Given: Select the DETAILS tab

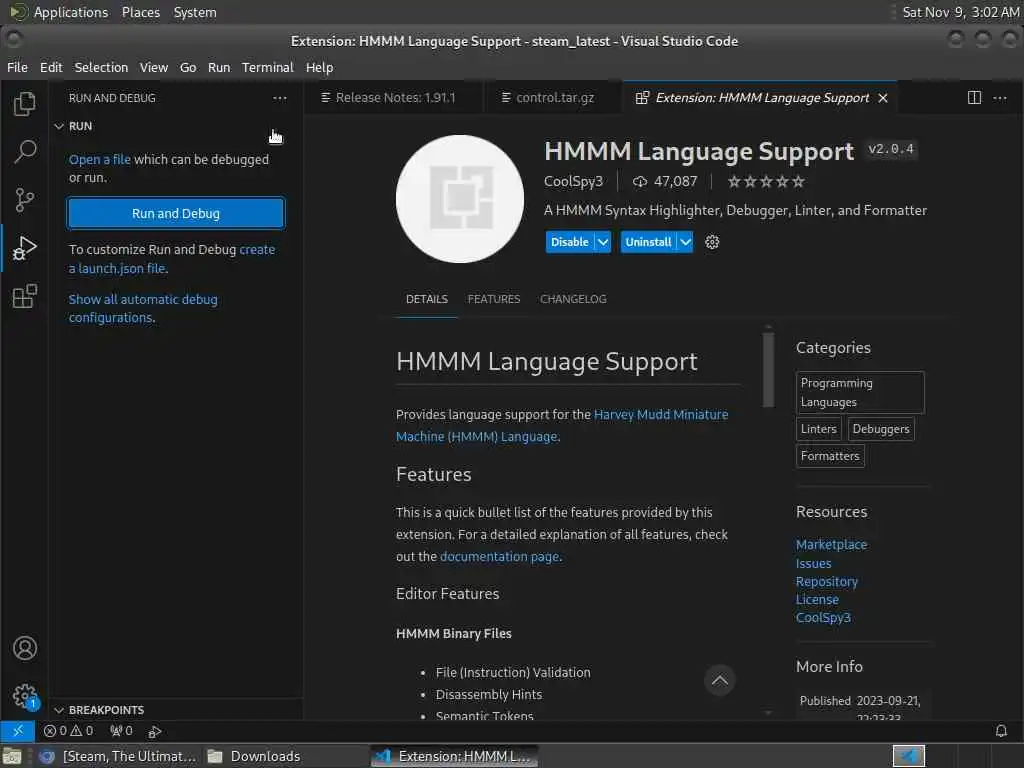Looking at the screenshot, I should (x=426, y=299).
